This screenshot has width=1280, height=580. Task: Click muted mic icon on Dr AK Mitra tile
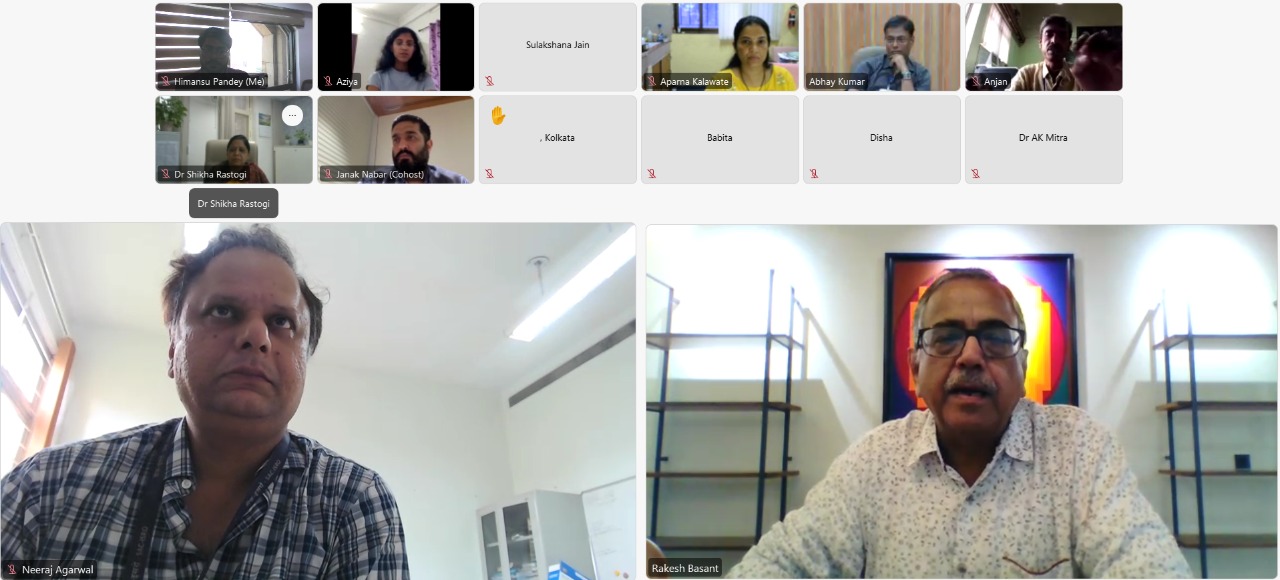pyautogui.click(x=976, y=174)
